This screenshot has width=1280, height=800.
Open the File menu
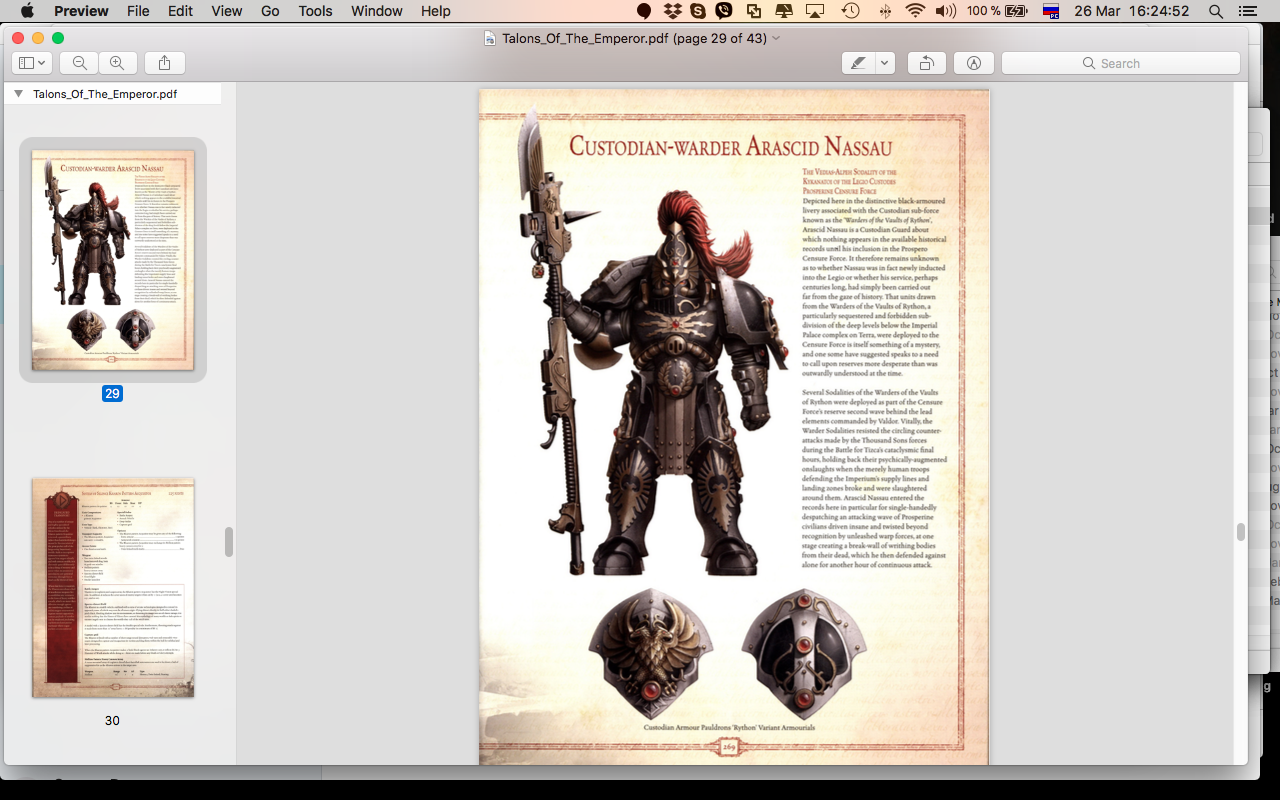138,11
